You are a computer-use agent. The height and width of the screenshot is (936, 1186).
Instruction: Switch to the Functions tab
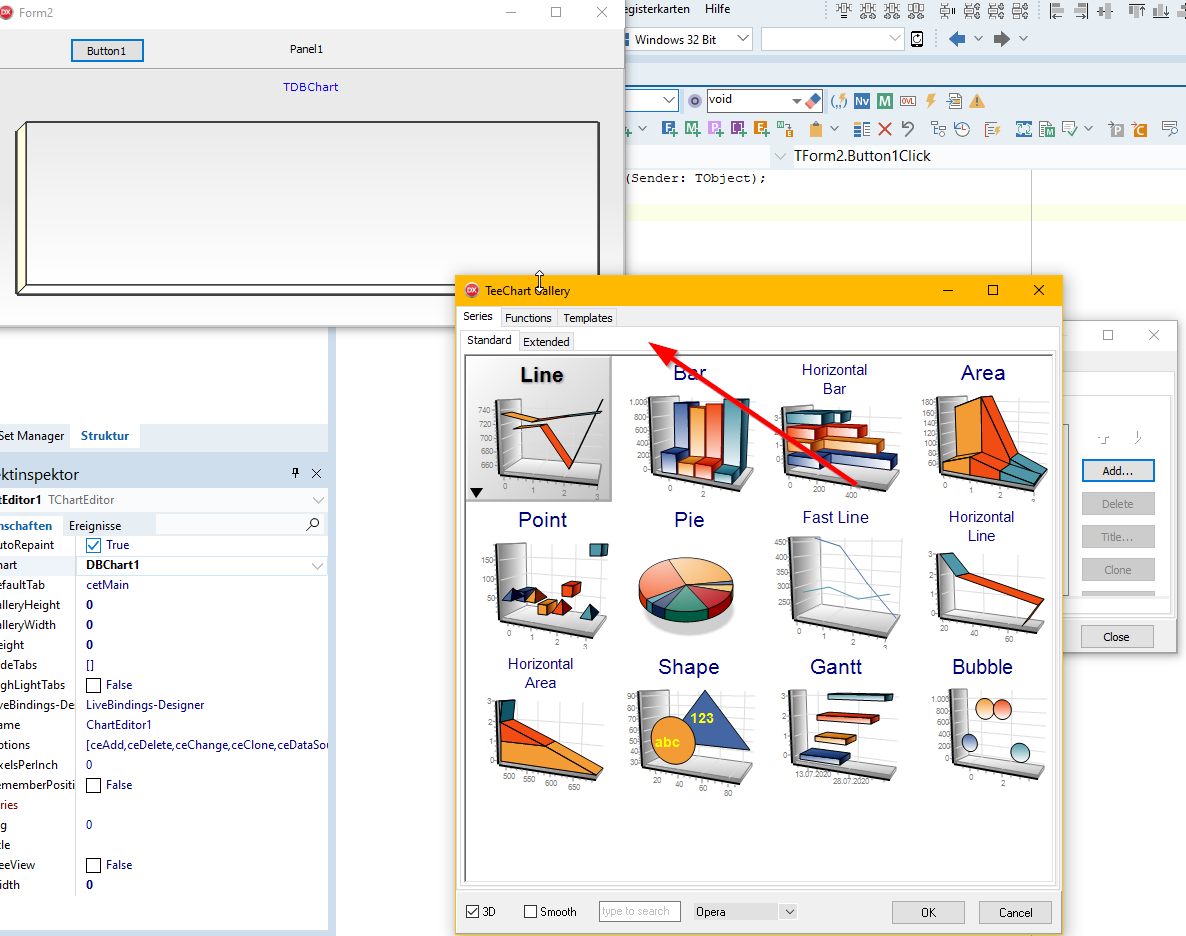(528, 318)
